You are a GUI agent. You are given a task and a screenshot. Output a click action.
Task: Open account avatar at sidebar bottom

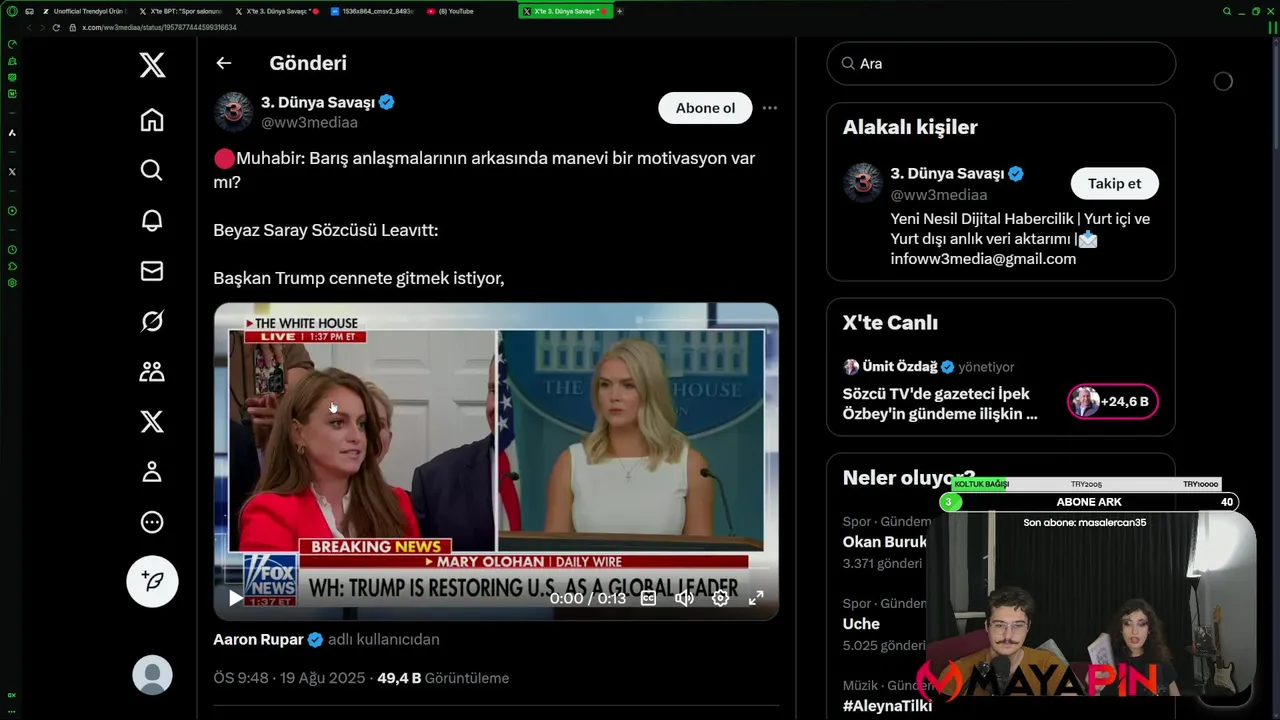coord(152,676)
